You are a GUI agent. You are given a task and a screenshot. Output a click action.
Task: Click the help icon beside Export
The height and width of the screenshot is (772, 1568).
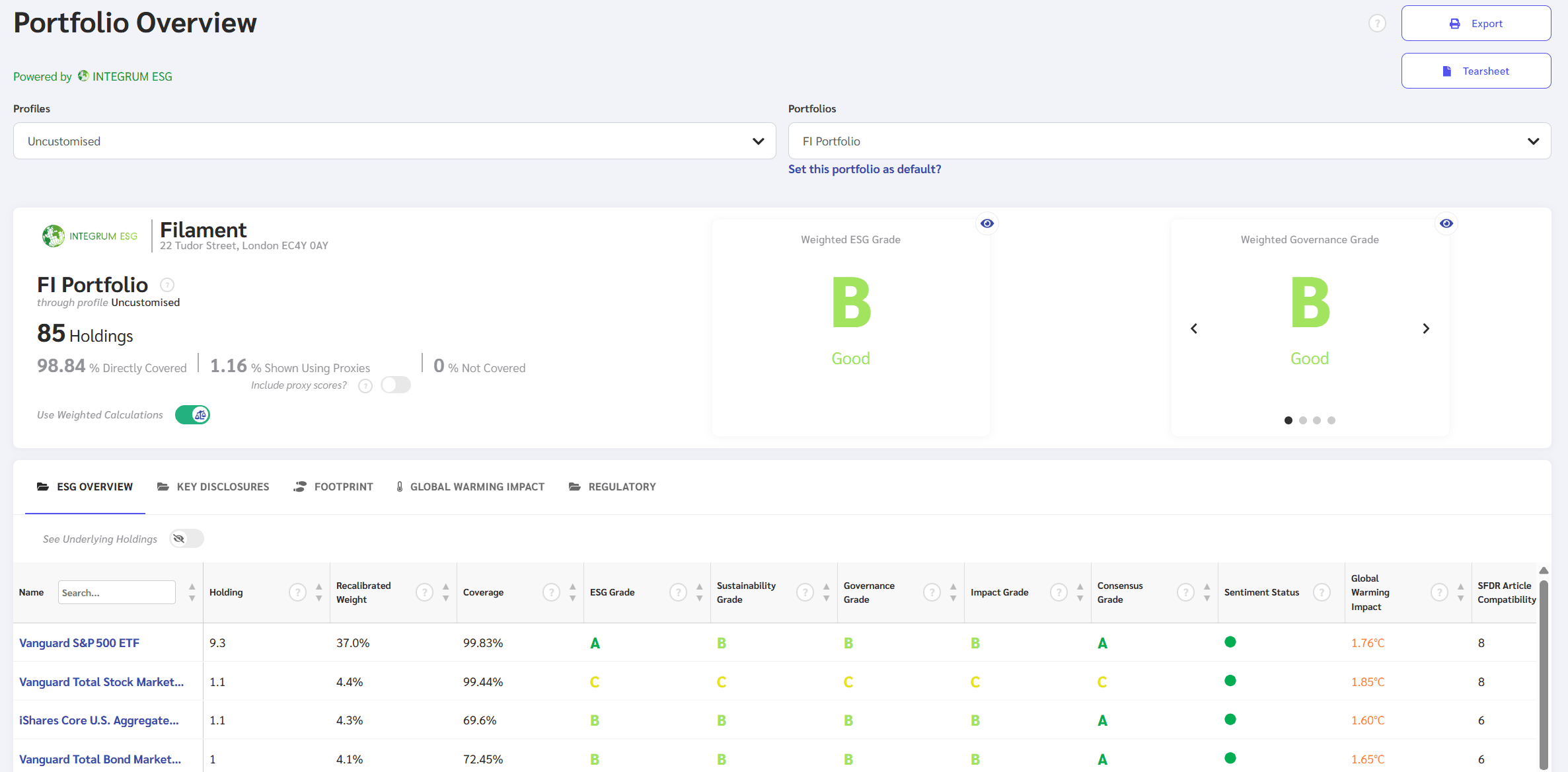pyautogui.click(x=1377, y=24)
